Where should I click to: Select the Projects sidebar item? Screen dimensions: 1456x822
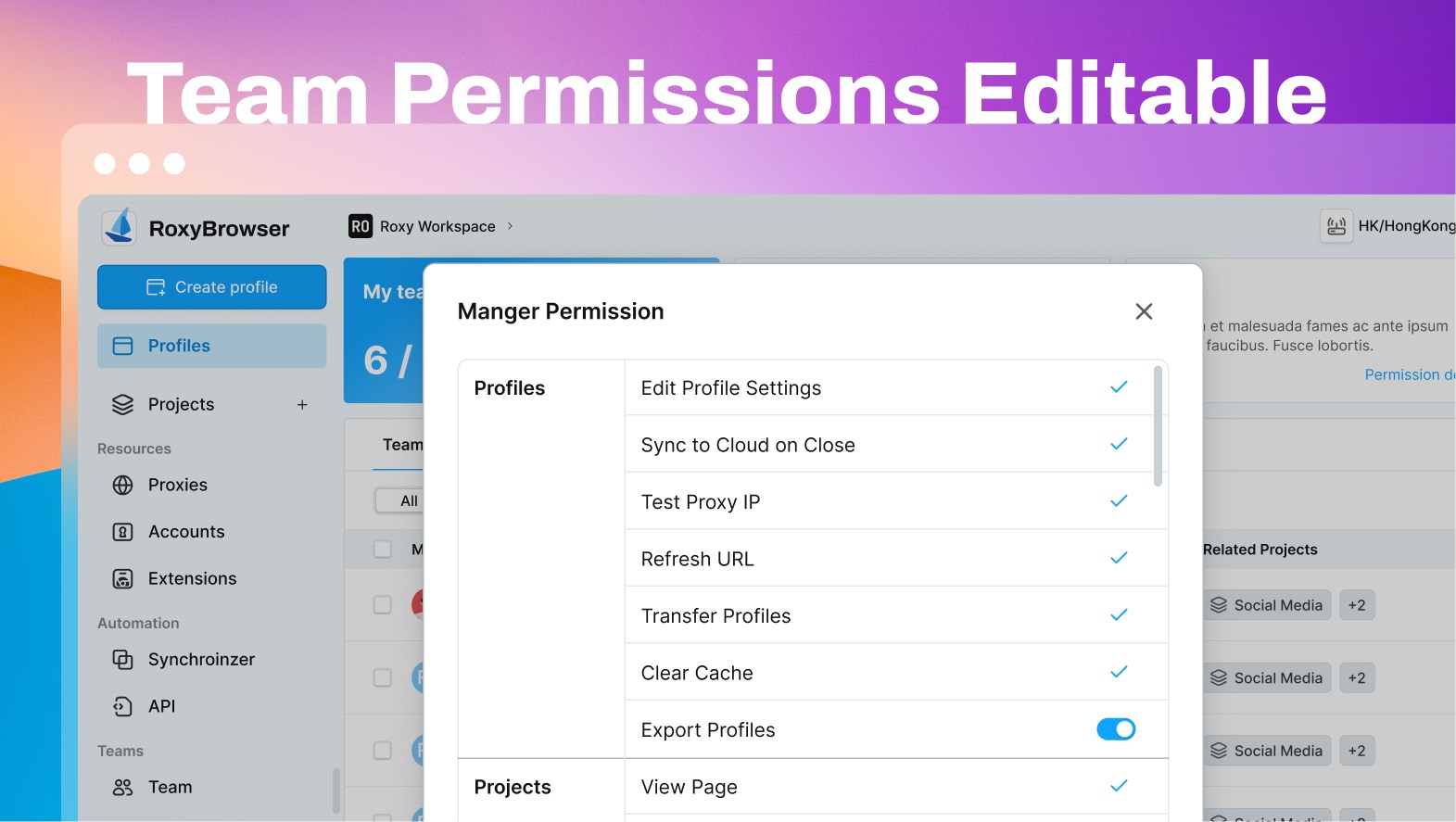coord(182,404)
